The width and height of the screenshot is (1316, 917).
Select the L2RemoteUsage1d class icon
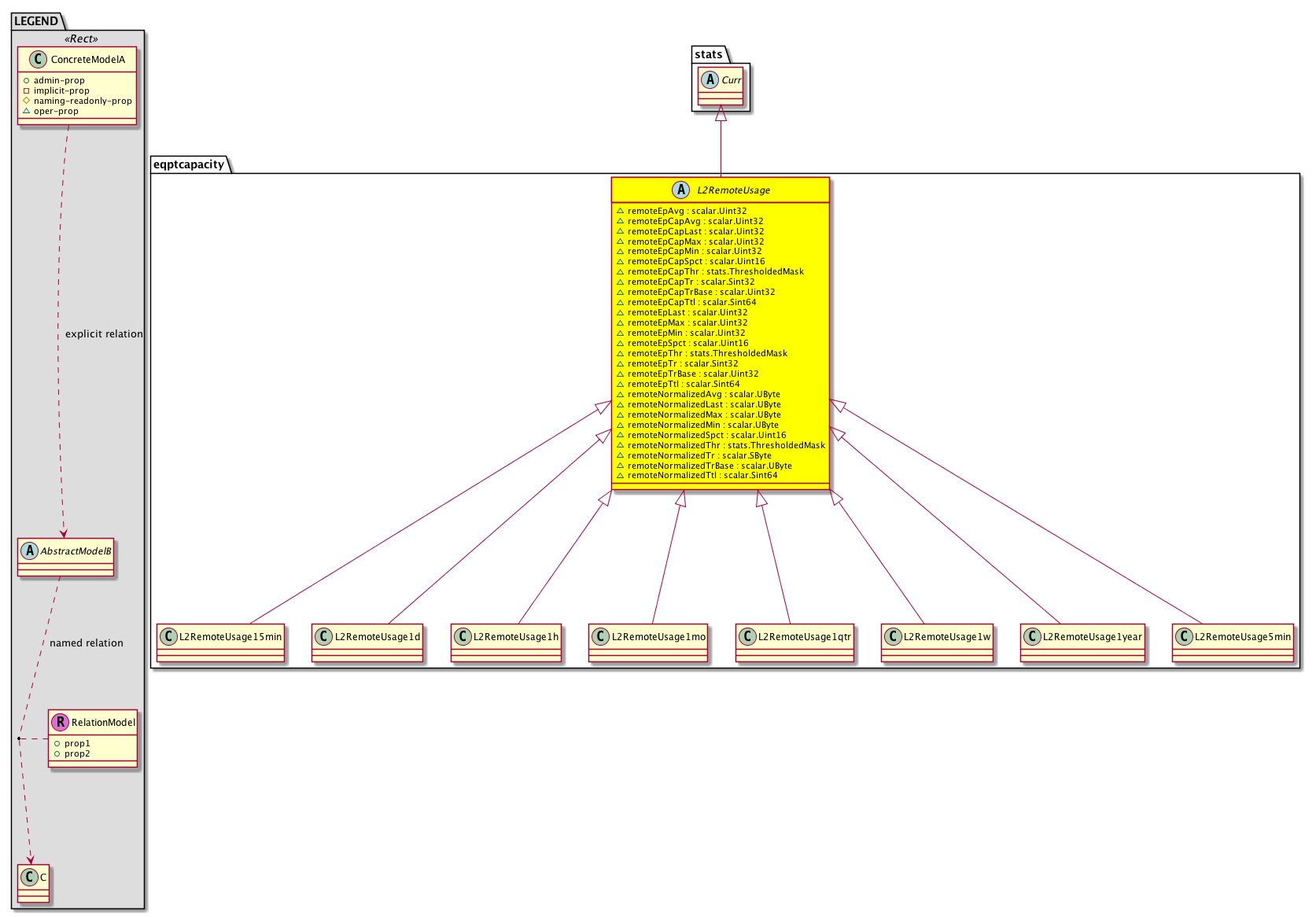point(323,636)
